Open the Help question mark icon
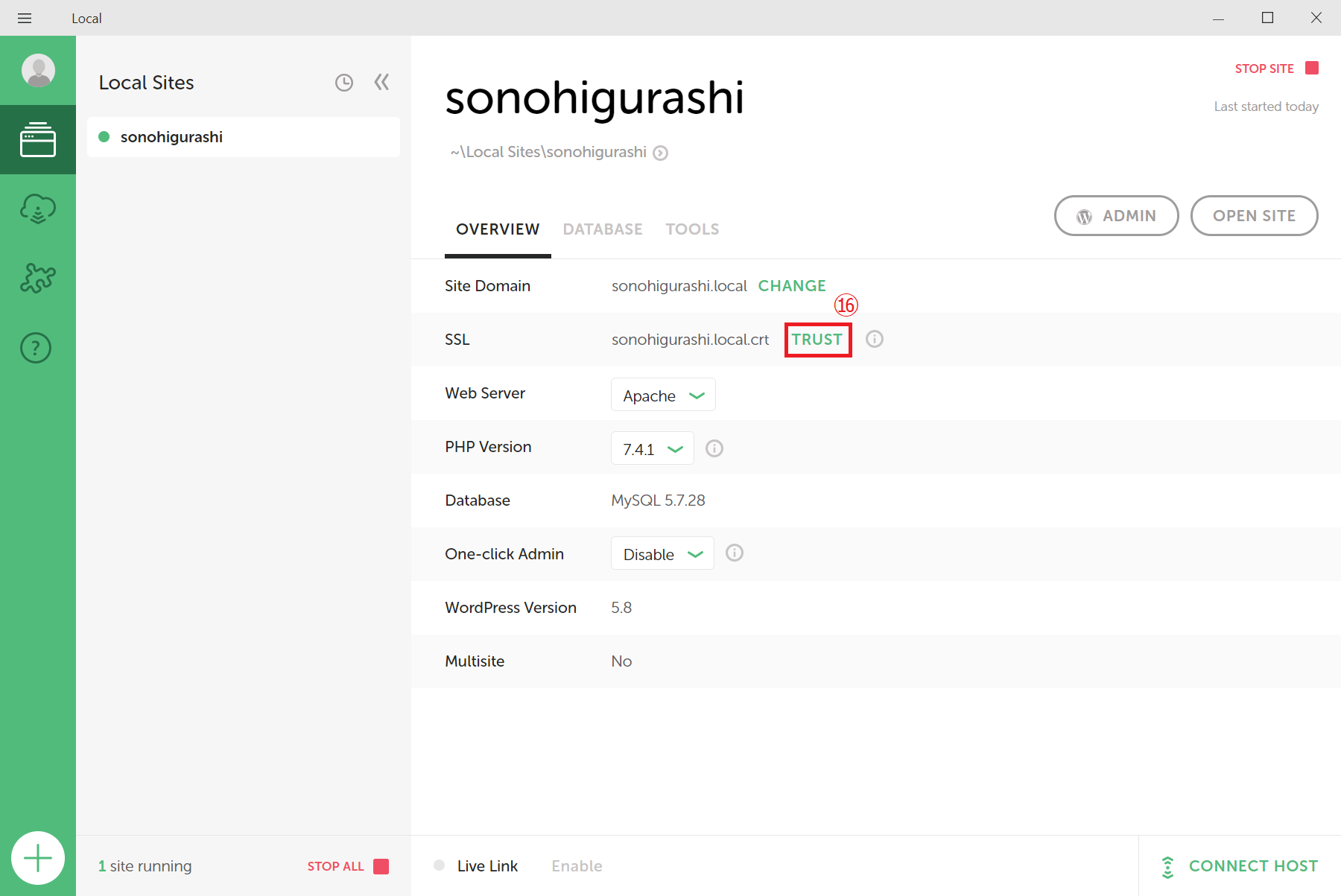The image size is (1341, 896). click(x=36, y=348)
